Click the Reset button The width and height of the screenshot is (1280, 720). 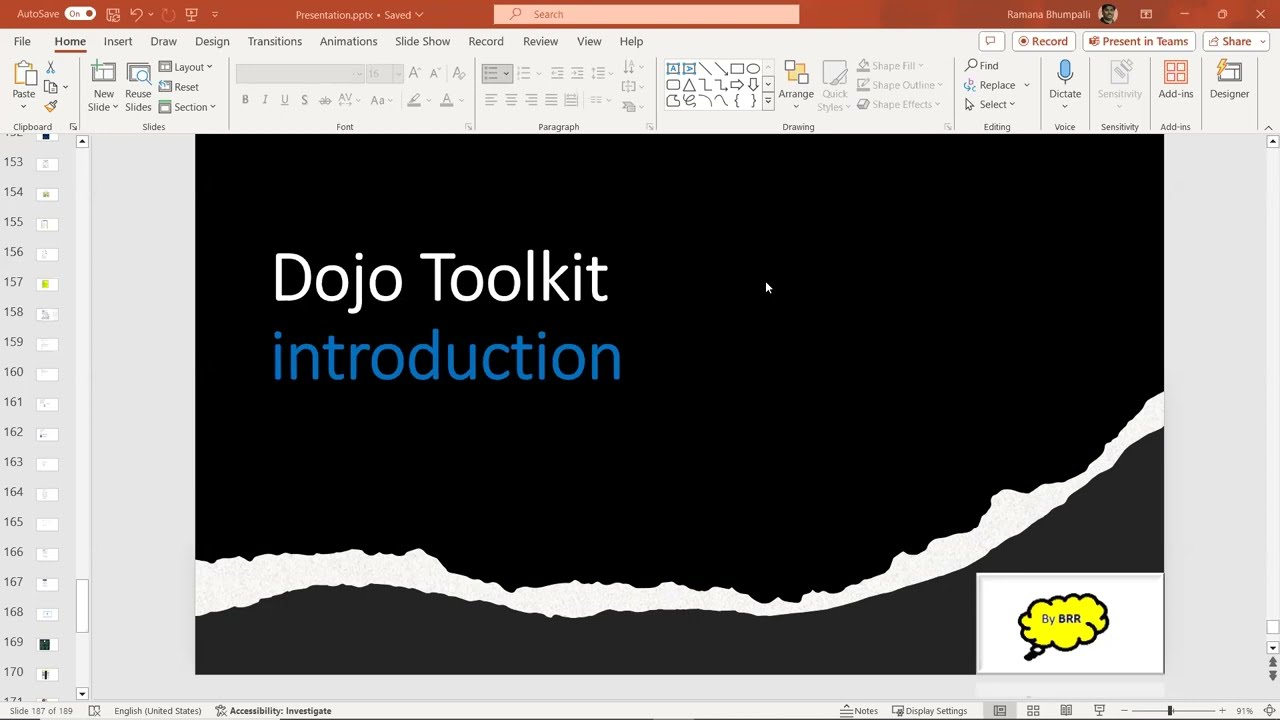[178, 87]
